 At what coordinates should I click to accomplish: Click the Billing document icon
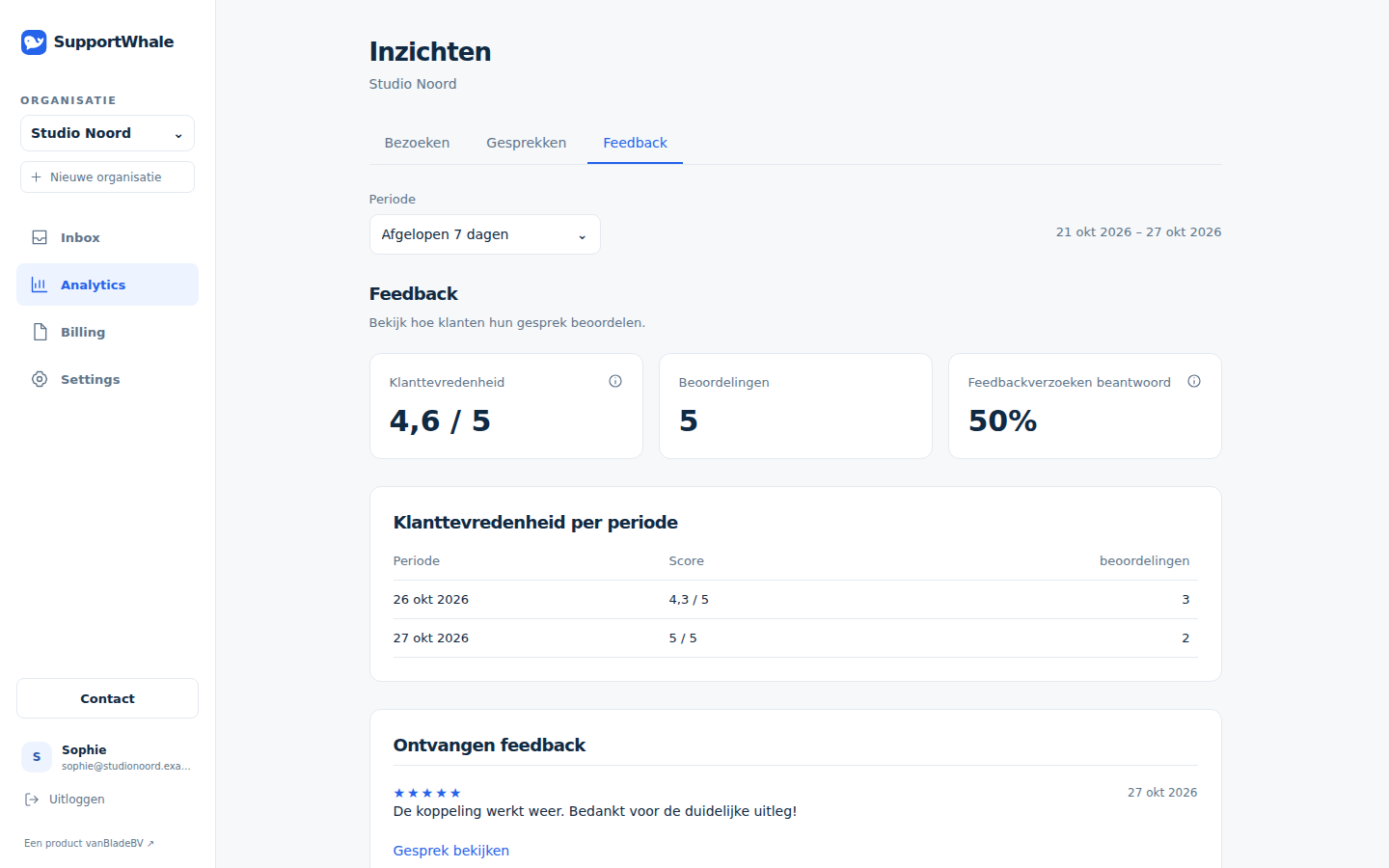[x=40, y=332]
